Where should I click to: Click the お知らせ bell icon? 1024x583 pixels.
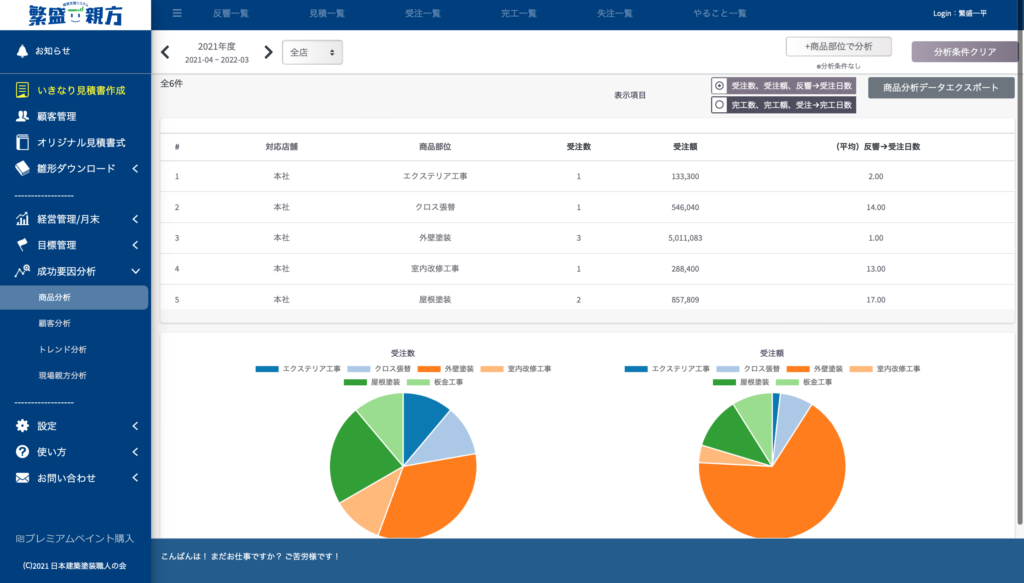click(22, 51)
